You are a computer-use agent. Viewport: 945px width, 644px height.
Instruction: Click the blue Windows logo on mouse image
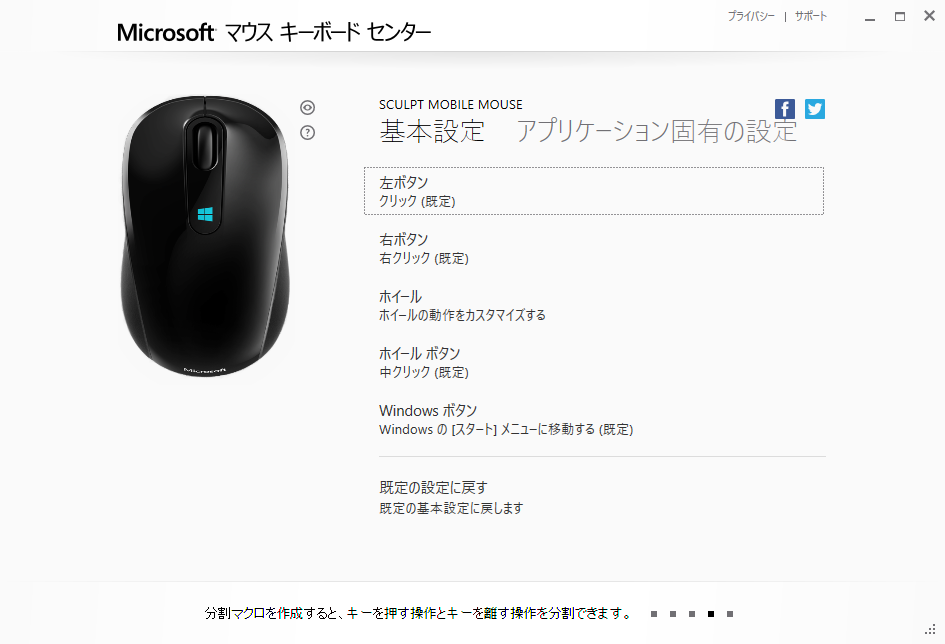pyautogui.click(x=205, y=214)
